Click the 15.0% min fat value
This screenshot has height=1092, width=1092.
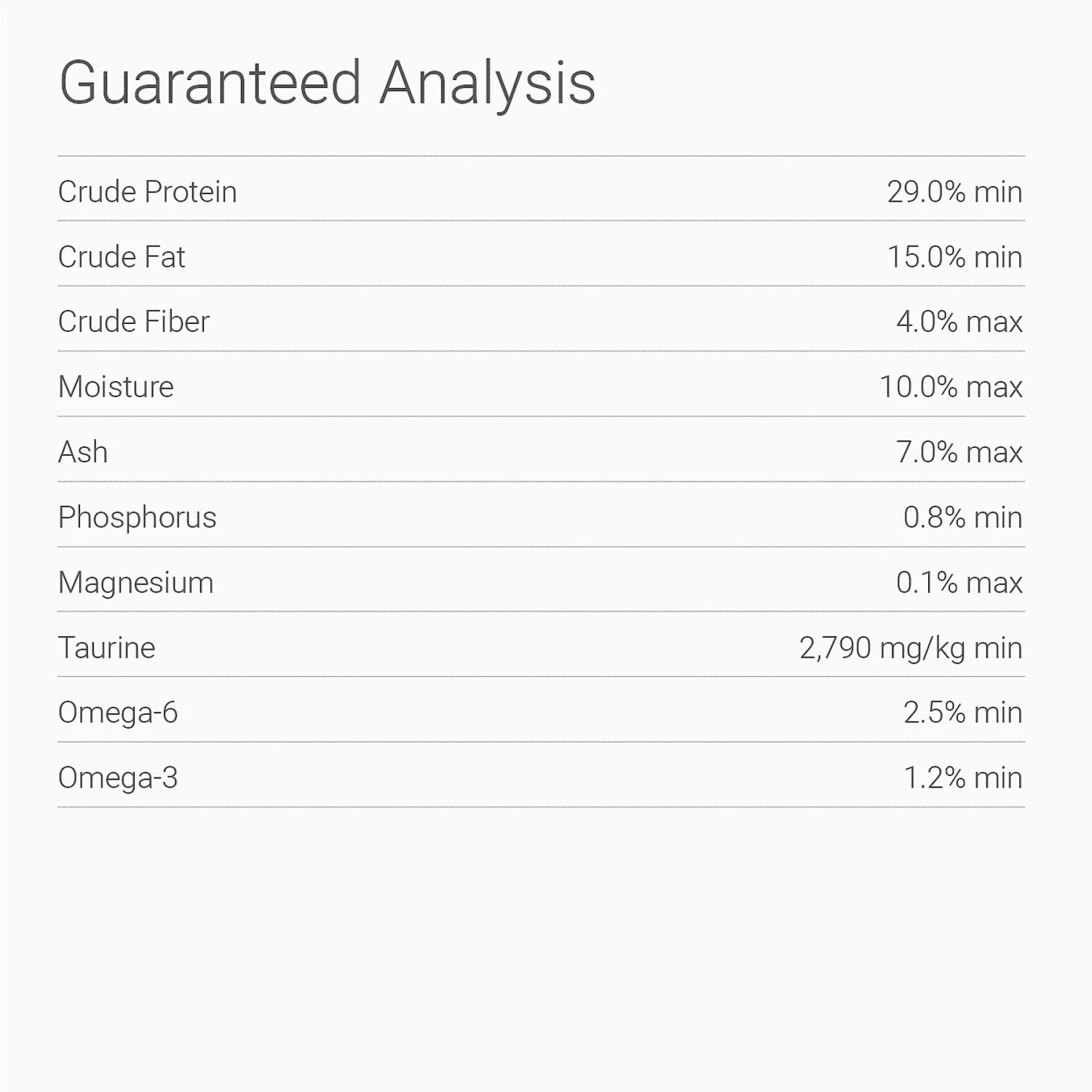click(x=954, y=257)
